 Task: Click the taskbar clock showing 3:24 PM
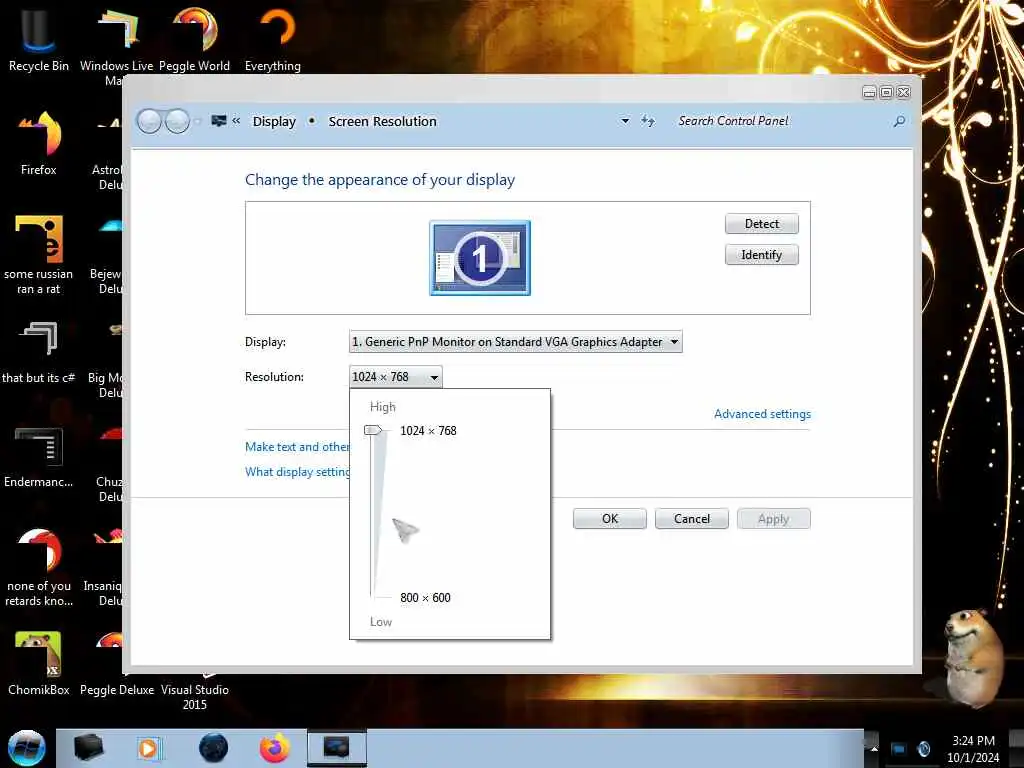coord(973,748)
